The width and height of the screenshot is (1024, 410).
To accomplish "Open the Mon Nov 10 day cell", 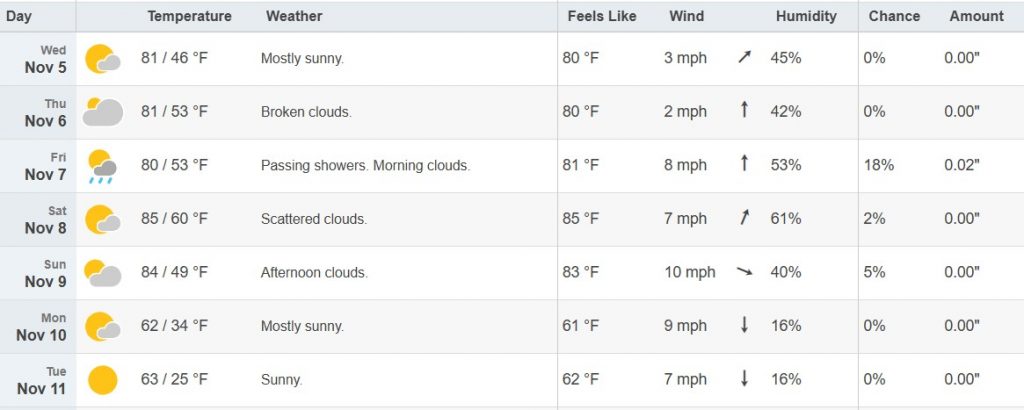I will (42, 326).
